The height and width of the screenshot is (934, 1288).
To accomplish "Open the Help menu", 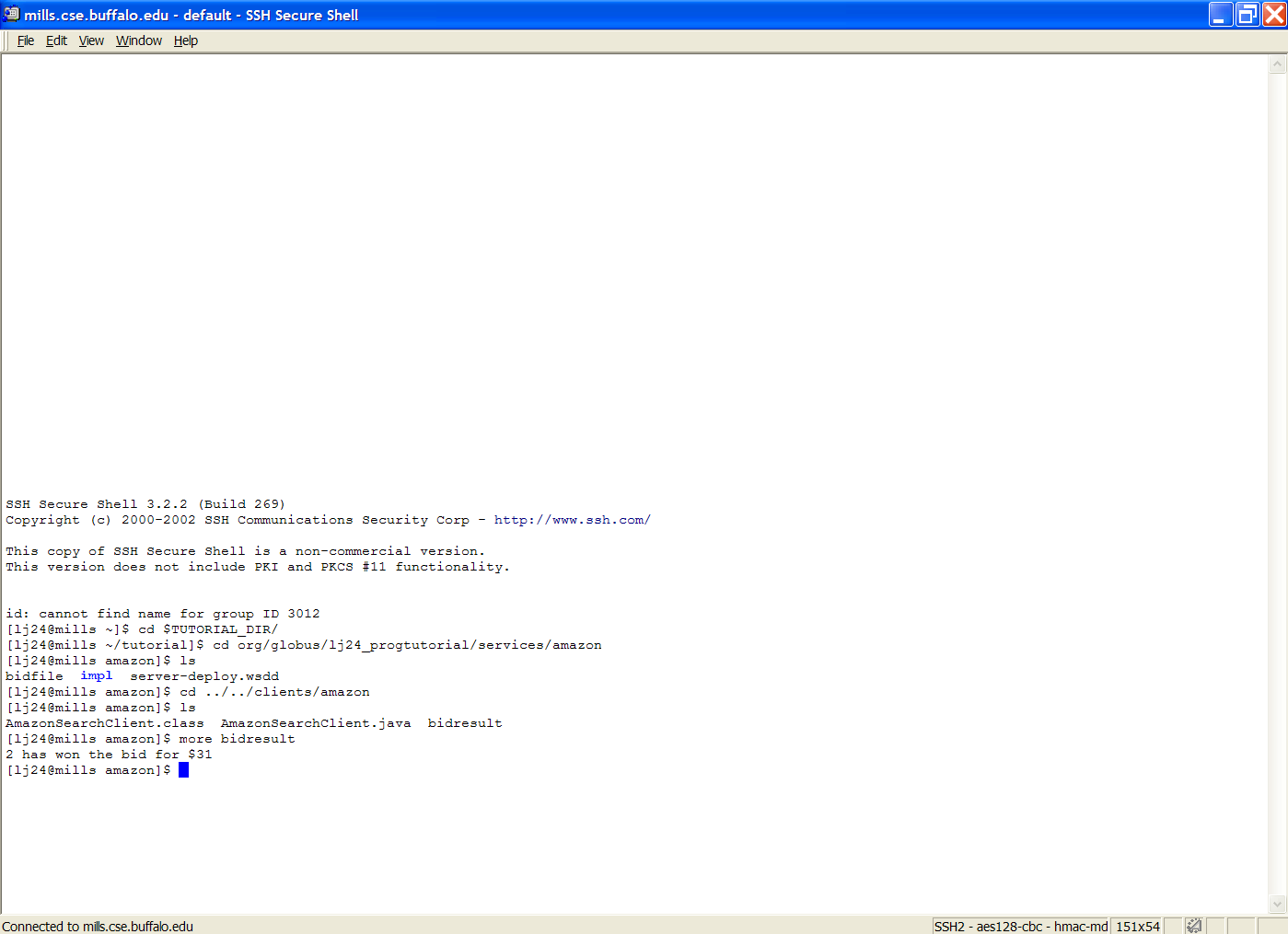I will (x=186, y=40).
